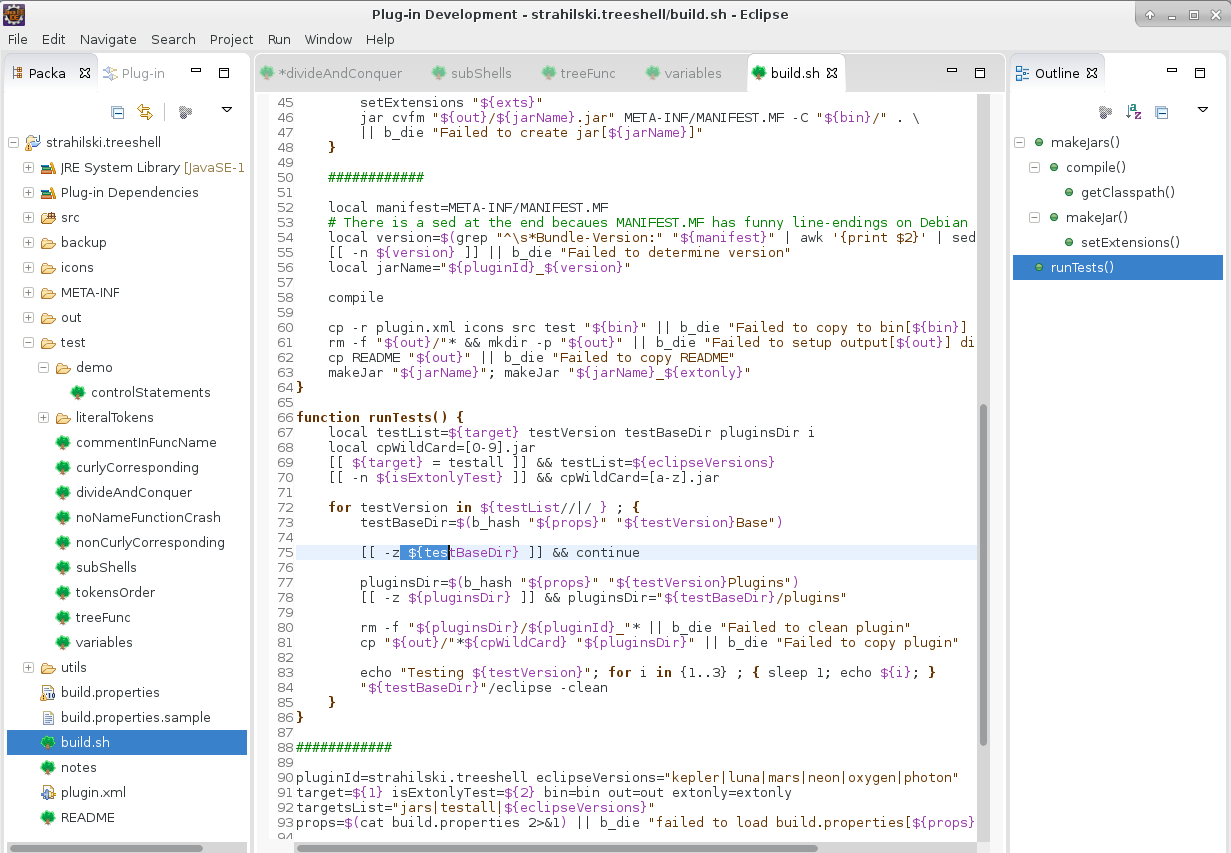
Task: Expand the literalTokens folder
Action: coord(44,417)
